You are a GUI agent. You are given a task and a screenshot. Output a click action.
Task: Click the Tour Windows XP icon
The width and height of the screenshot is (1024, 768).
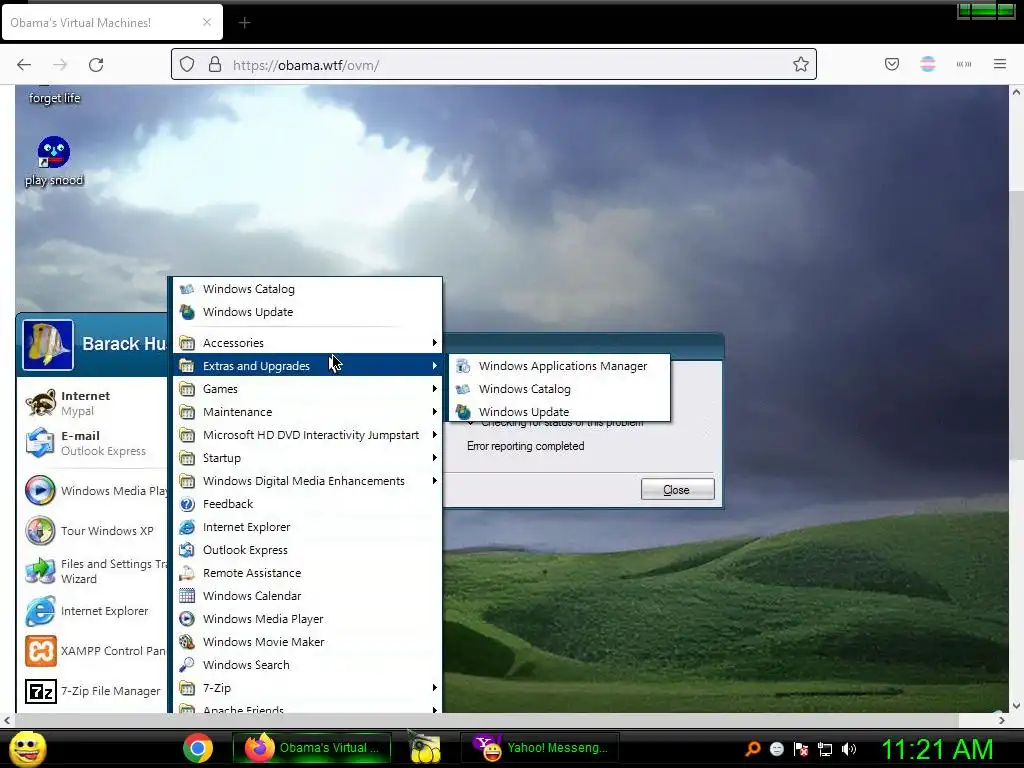pos(40,531)
